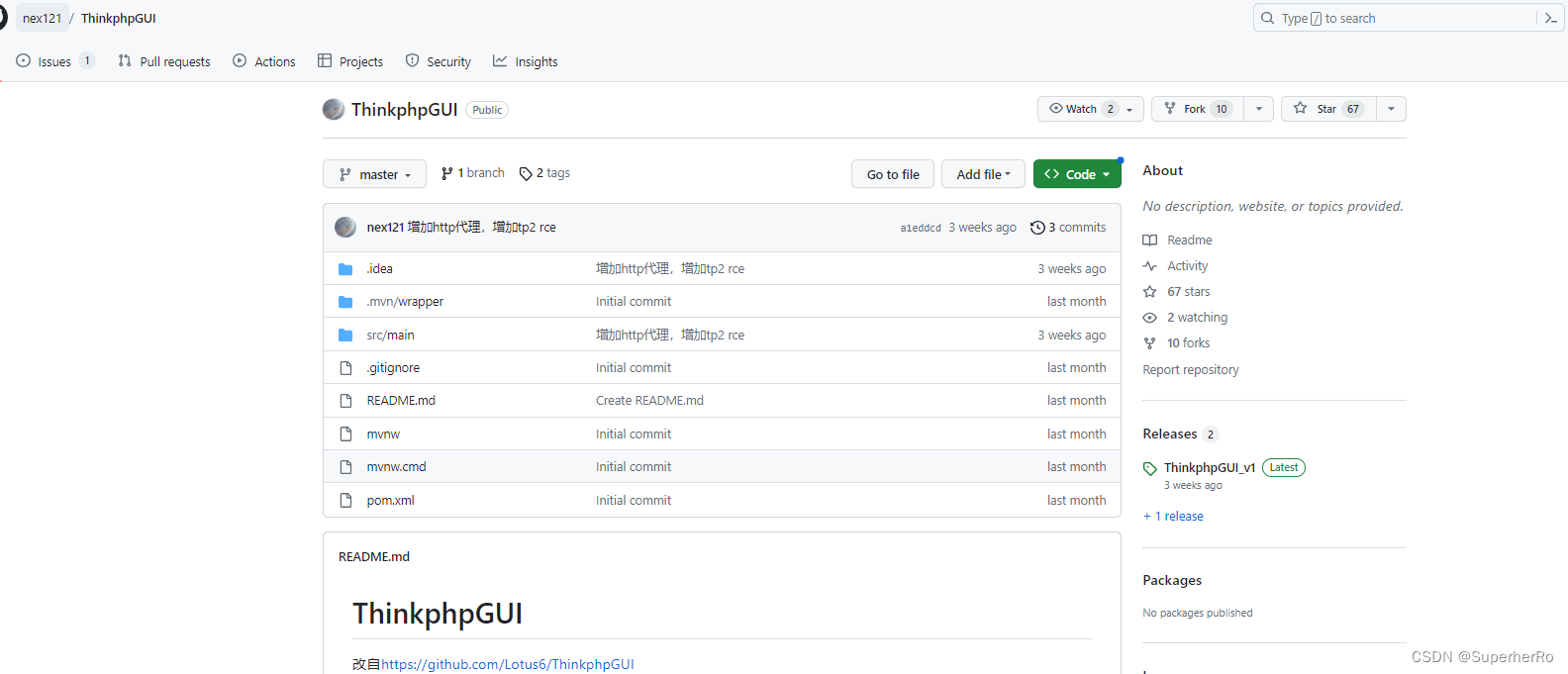Click the nex121 owner link
Viewport: 1568px width, 674px height.
(x=43, y=18)
